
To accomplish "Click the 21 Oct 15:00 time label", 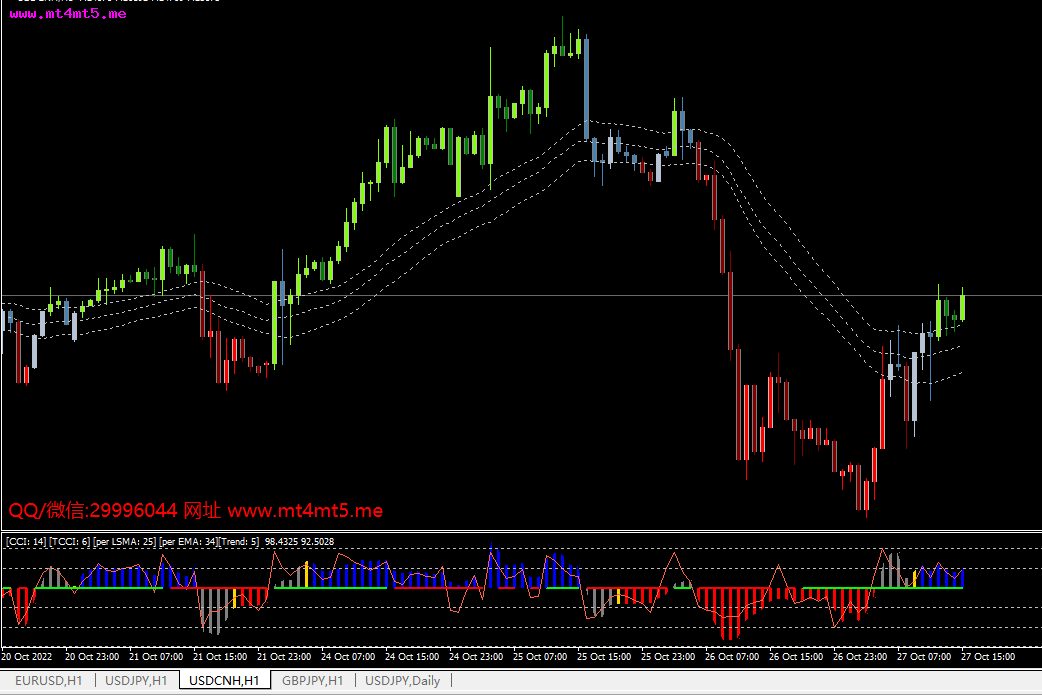I will click(x=219, y=657).
